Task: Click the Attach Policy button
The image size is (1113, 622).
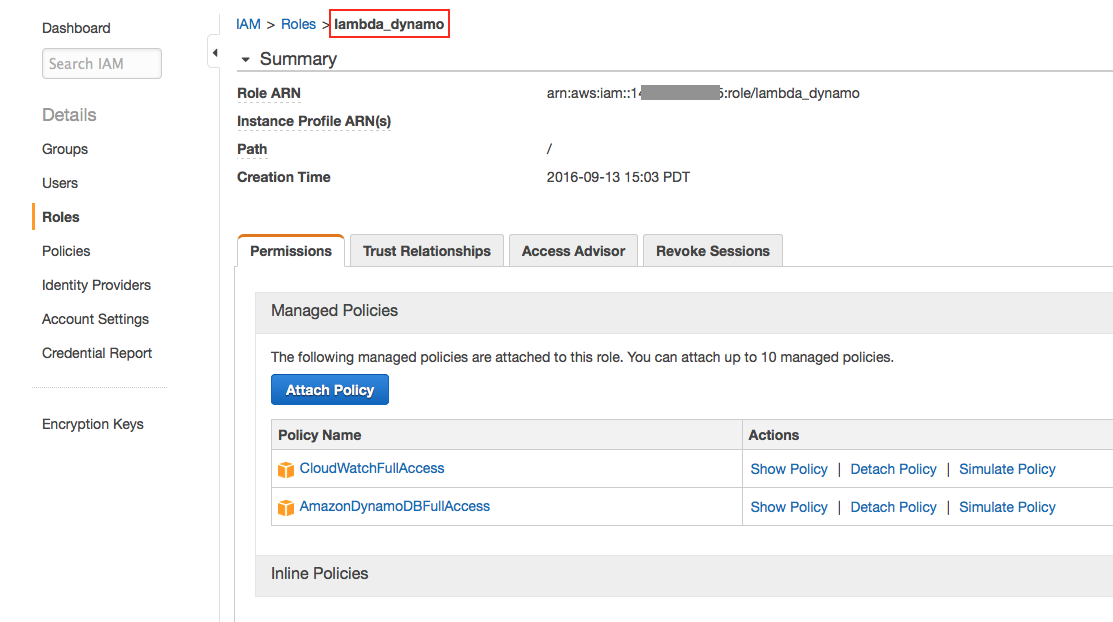Action: (x=329, y=390)
